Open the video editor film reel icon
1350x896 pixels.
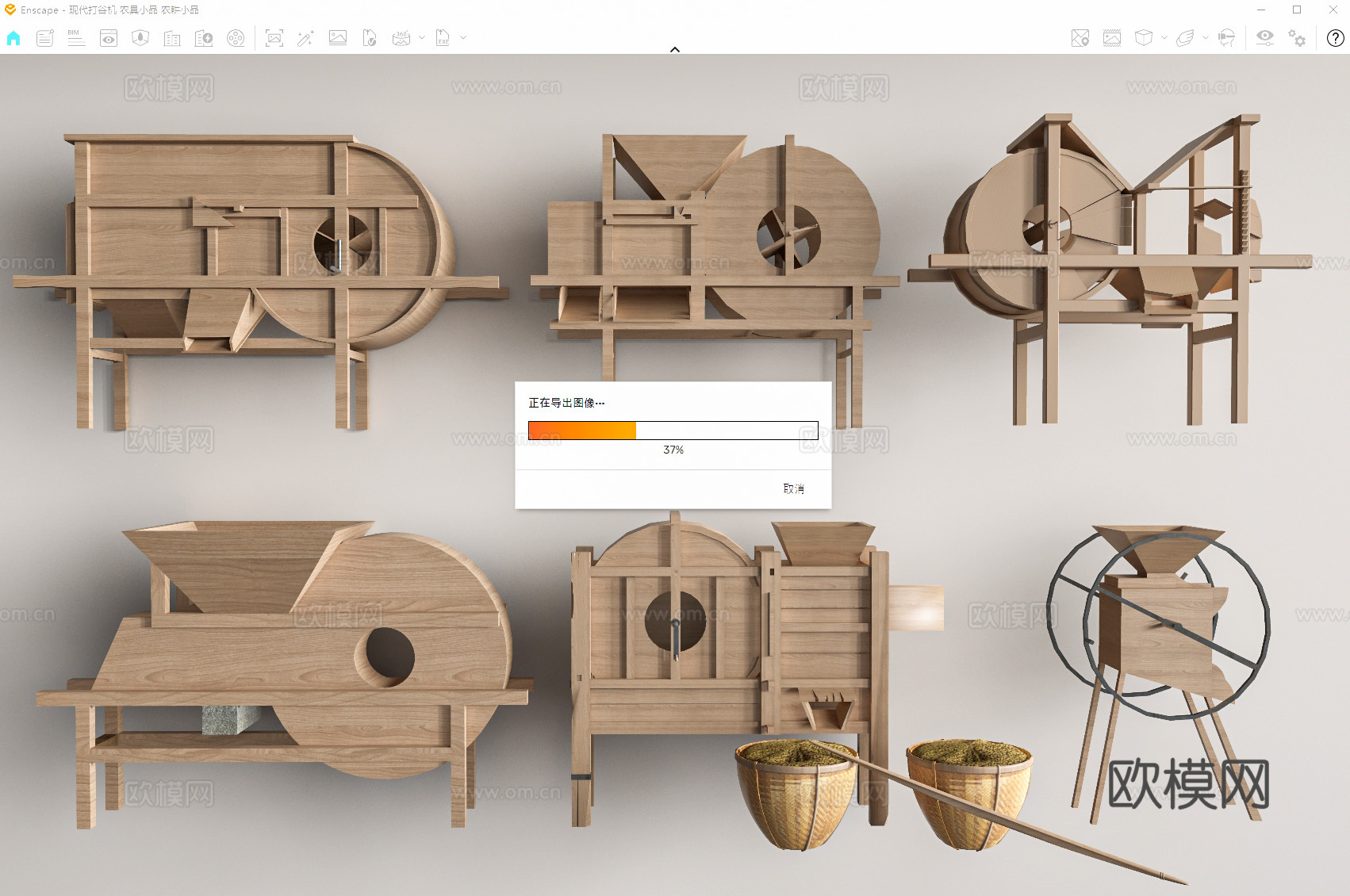tap(236, 38)
